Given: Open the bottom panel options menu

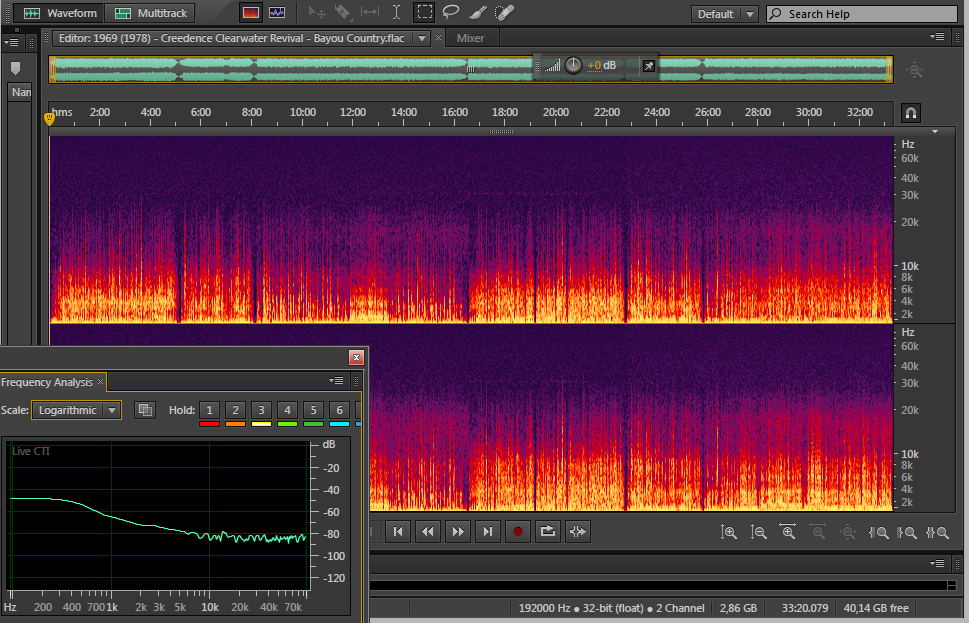Looking at the screenshot, I should 937,564.
